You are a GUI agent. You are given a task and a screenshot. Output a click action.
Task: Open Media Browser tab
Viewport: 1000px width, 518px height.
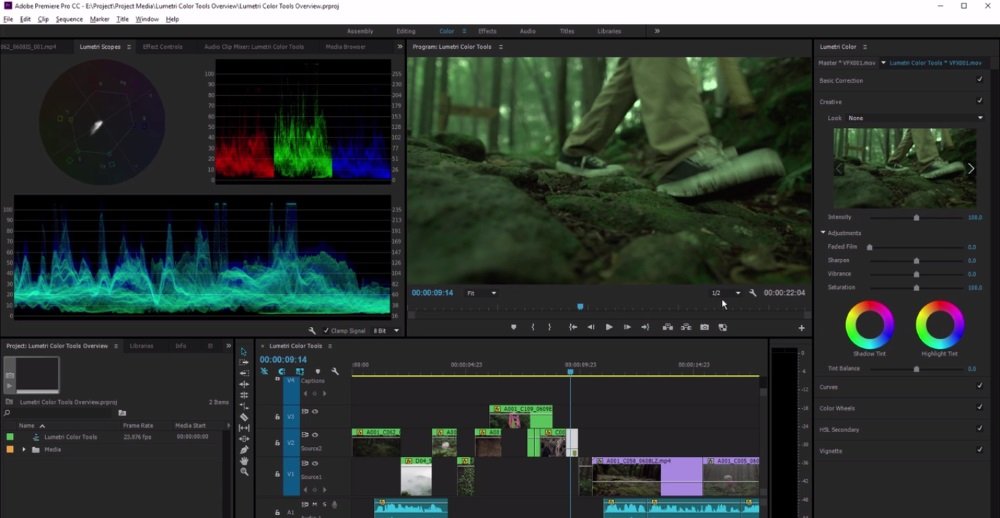pyautogui.click(x=346, y=47)
